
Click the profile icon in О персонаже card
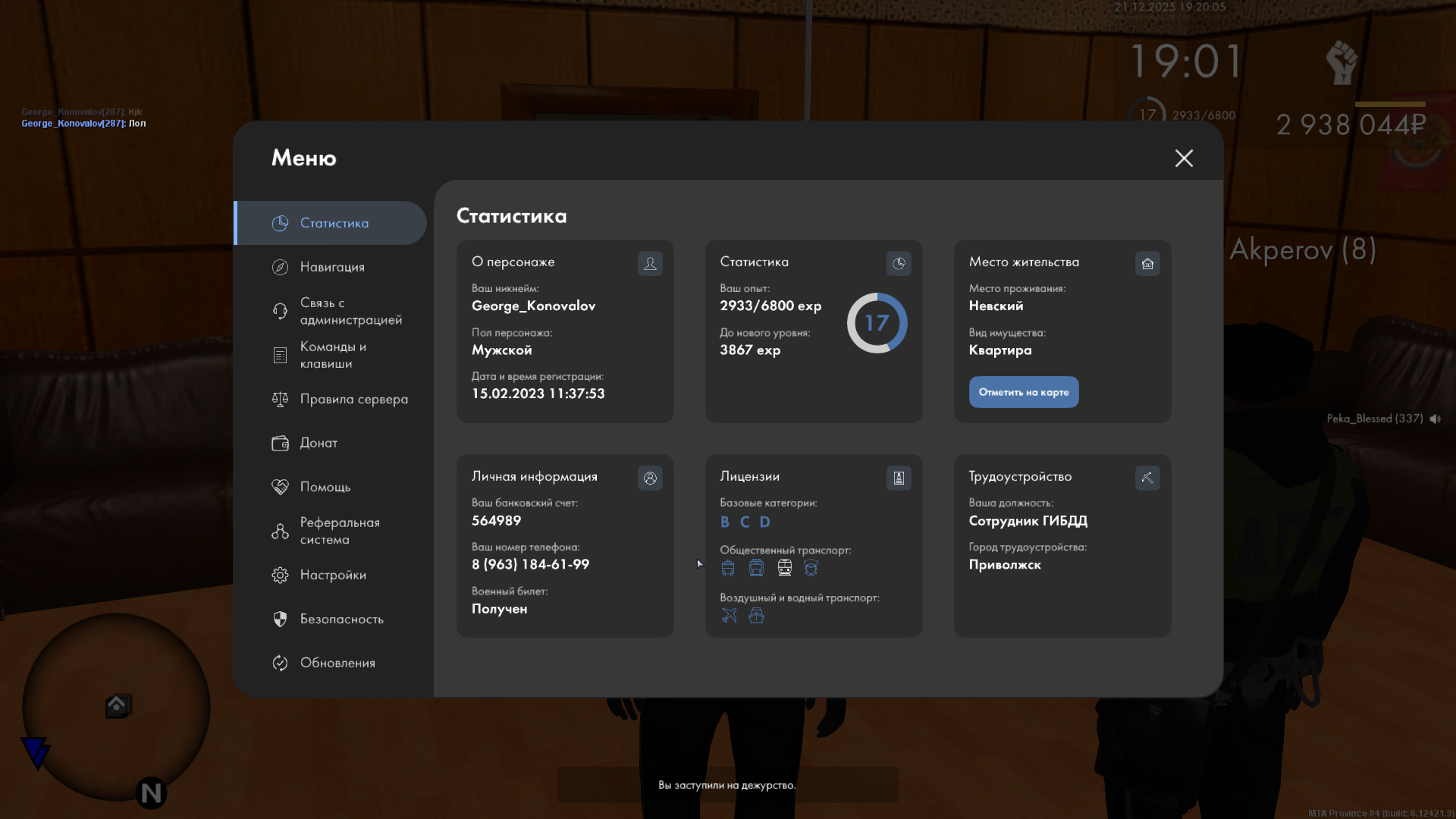[650, 263]
